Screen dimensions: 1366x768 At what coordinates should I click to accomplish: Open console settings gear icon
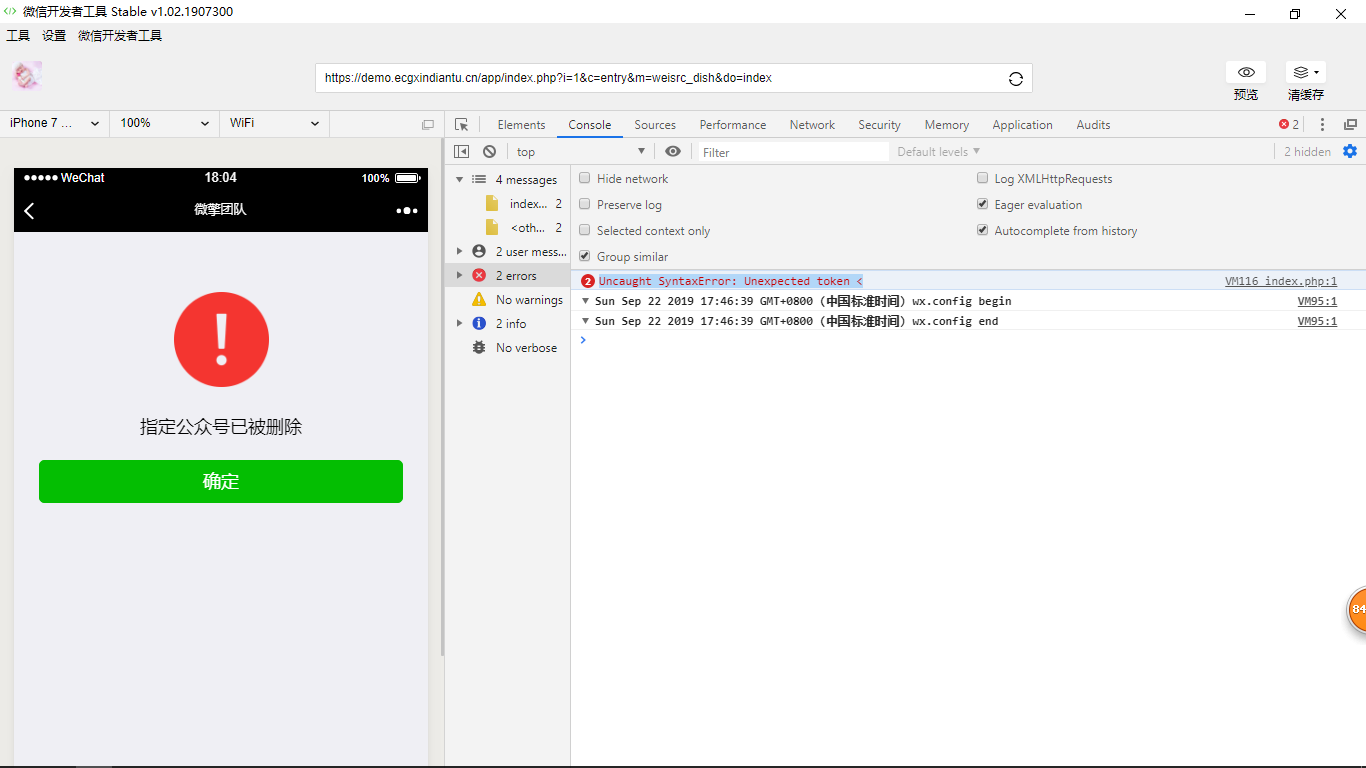pyautogui.click(x=1350, y=152)
